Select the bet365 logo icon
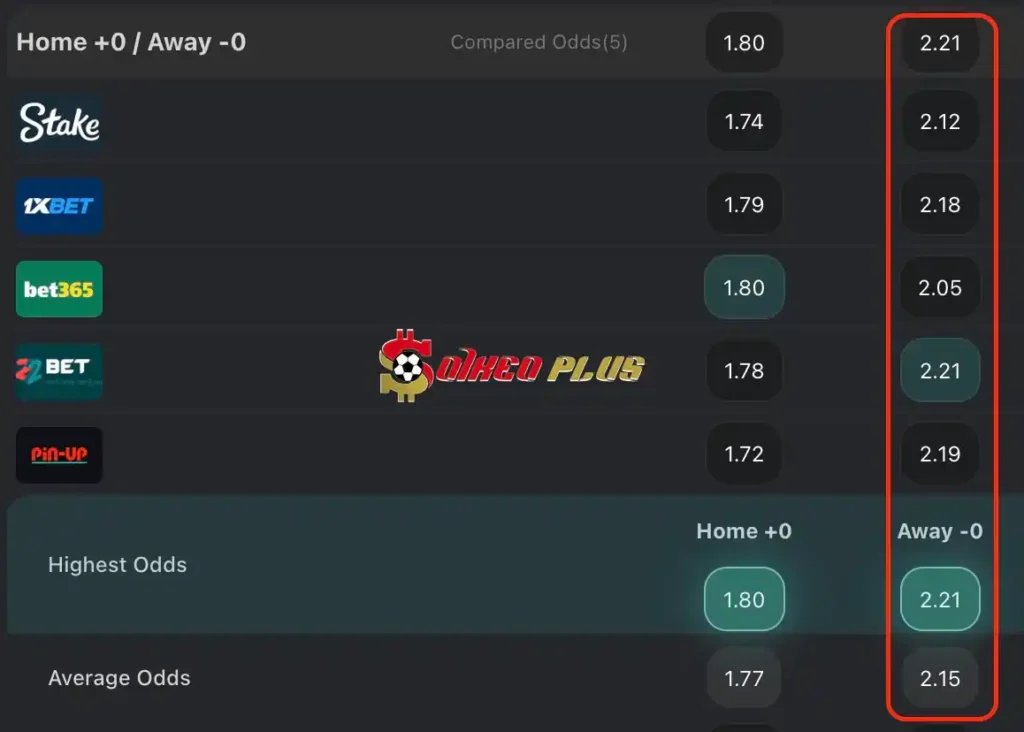This screenshot has width=1024, height=732. pos(59,289)
